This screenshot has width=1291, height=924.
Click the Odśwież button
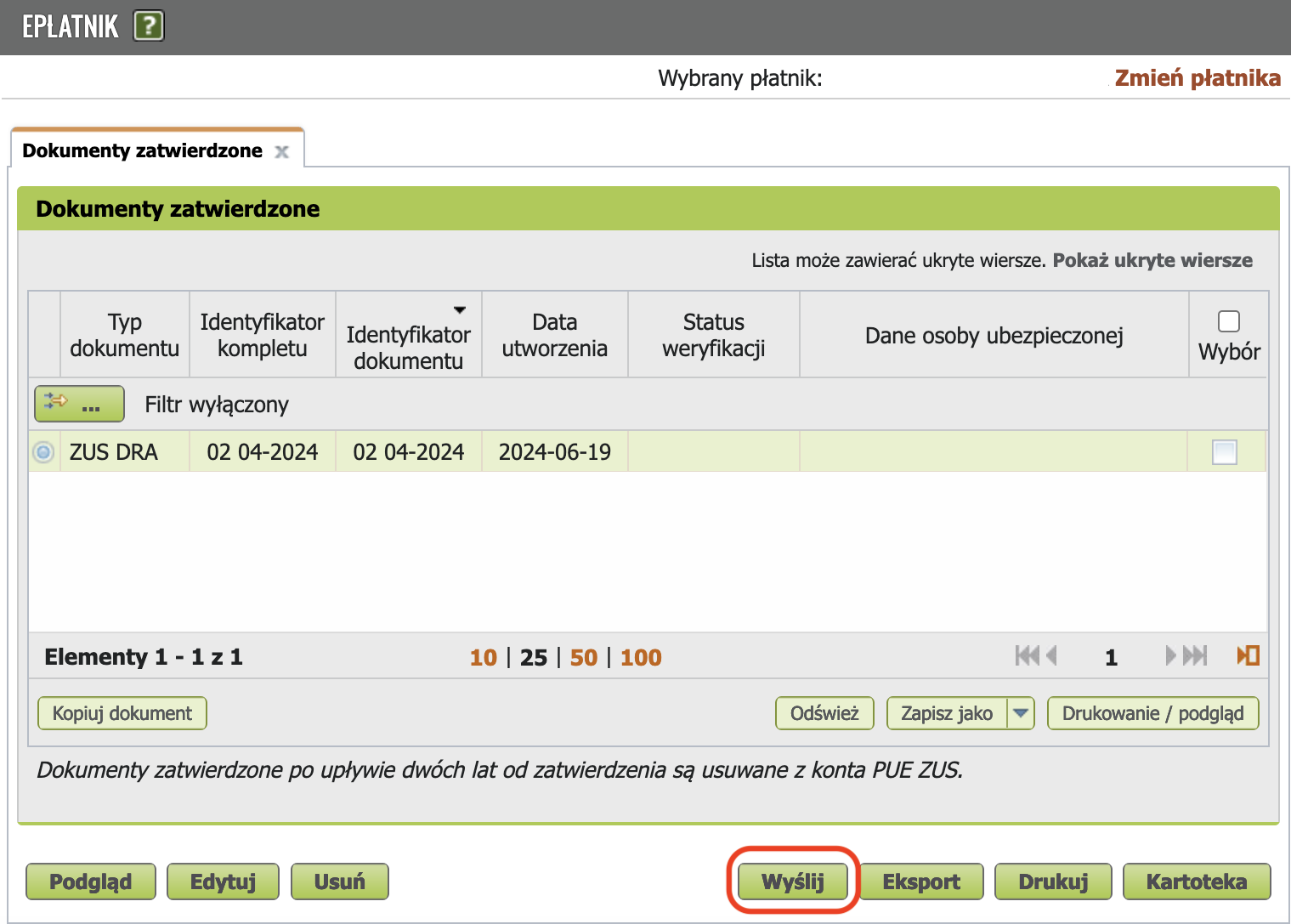tap(824, 713)
